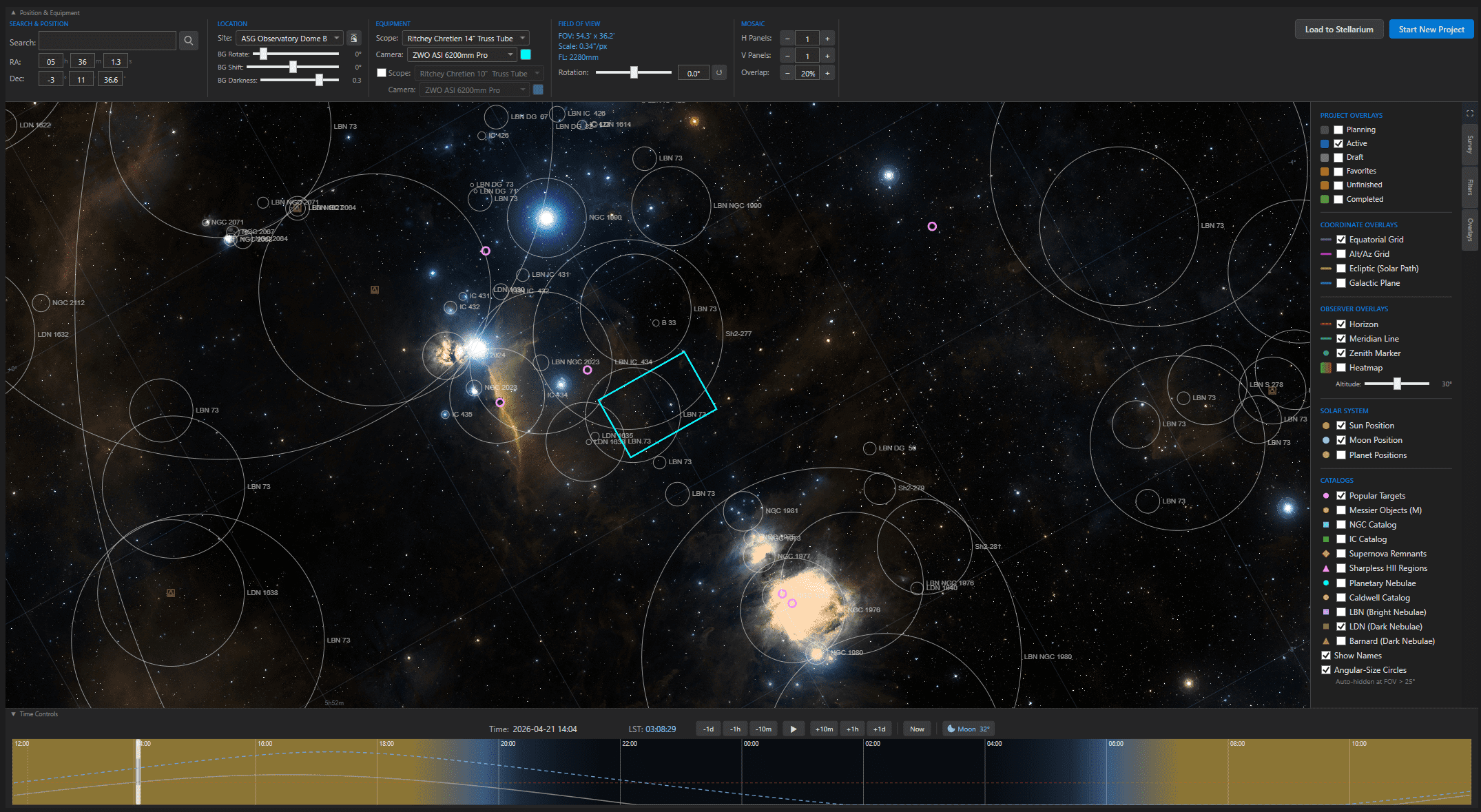Viewport: 1481px width, 812px height.
Task: Click the Moon 32° indicator button
Action: (x=968, y=729)
